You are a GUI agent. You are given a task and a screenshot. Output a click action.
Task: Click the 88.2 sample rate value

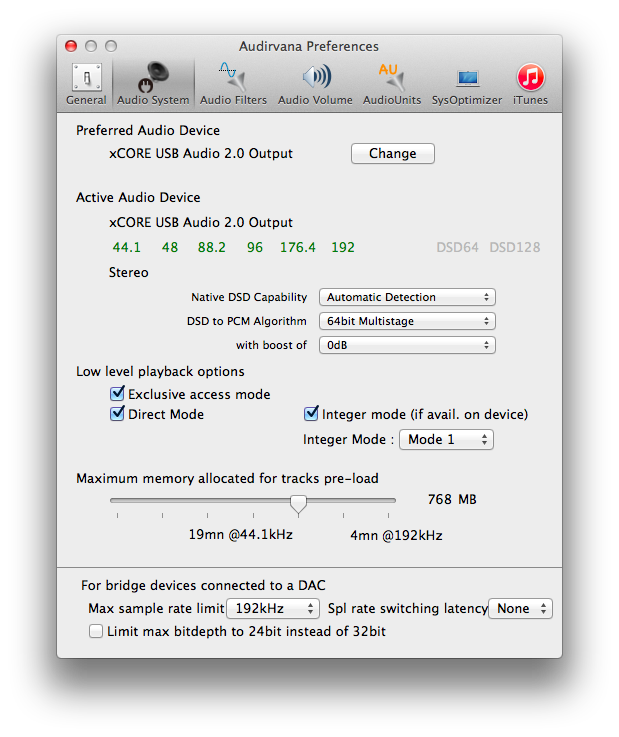pyautogui.click(x=212, y=247)
